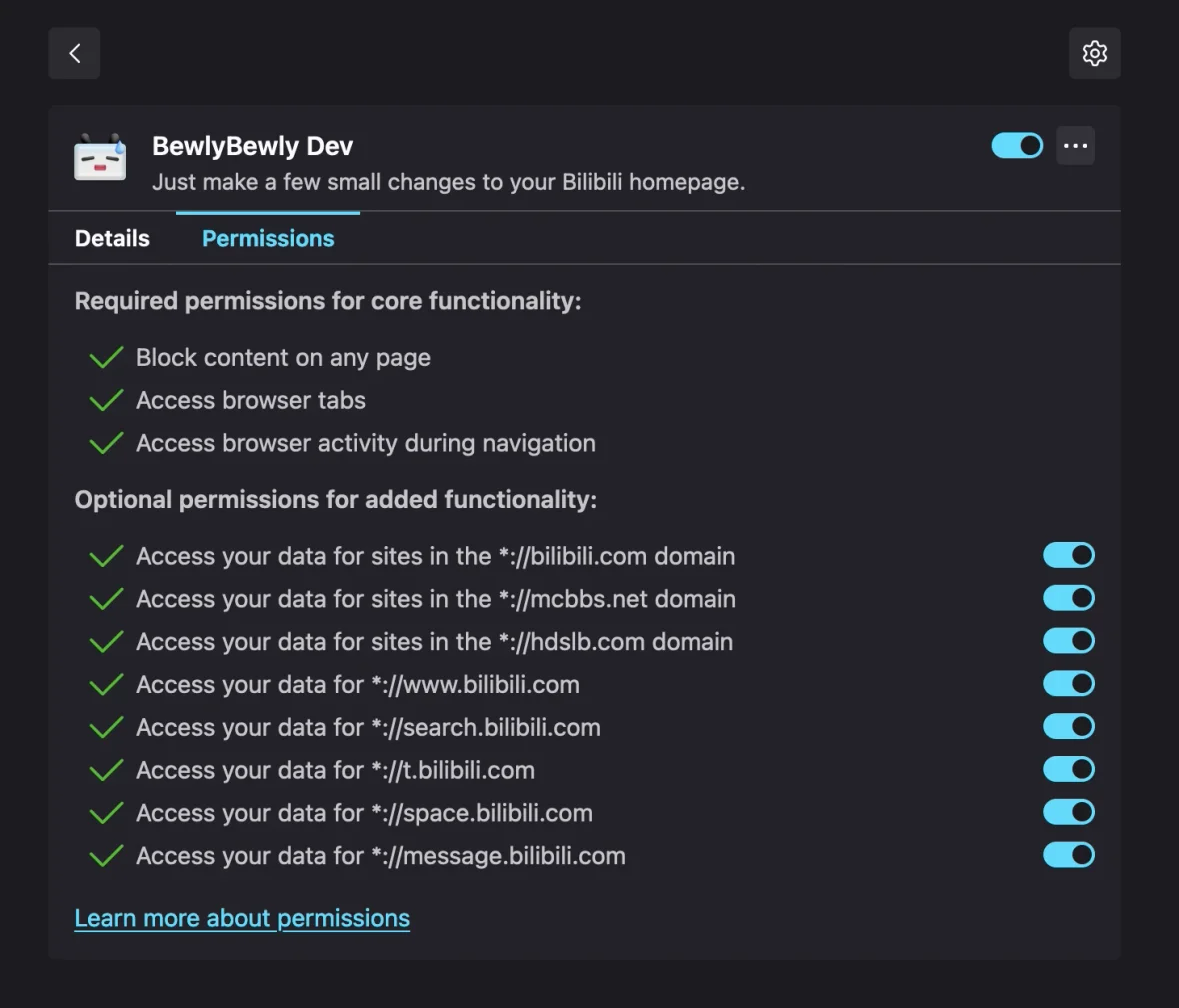Click checkmark beside 'Access browser tabs'
Viewport: 1179px width, 1008px height.
[106, 401]
